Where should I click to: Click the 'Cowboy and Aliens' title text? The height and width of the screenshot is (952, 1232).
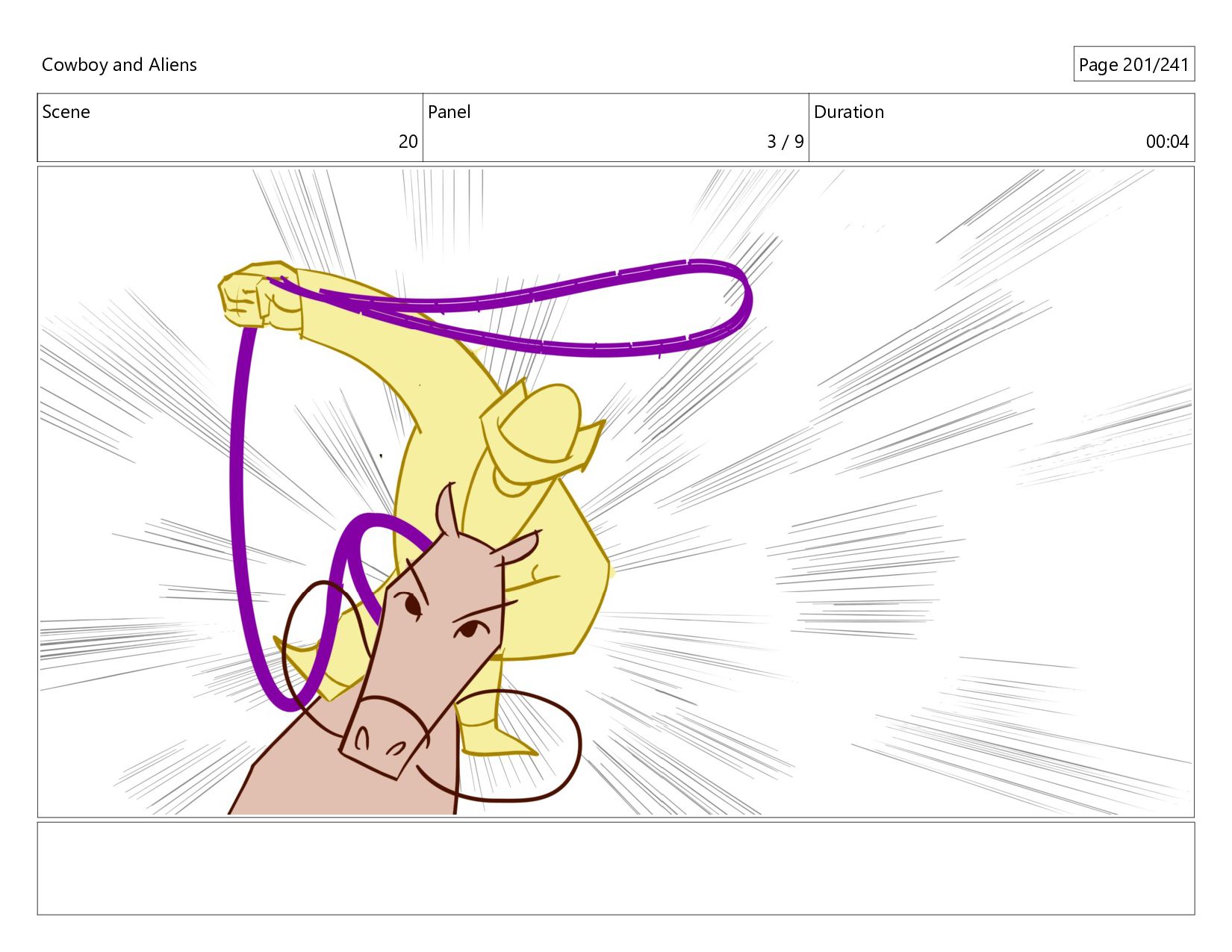pos(119,65)
